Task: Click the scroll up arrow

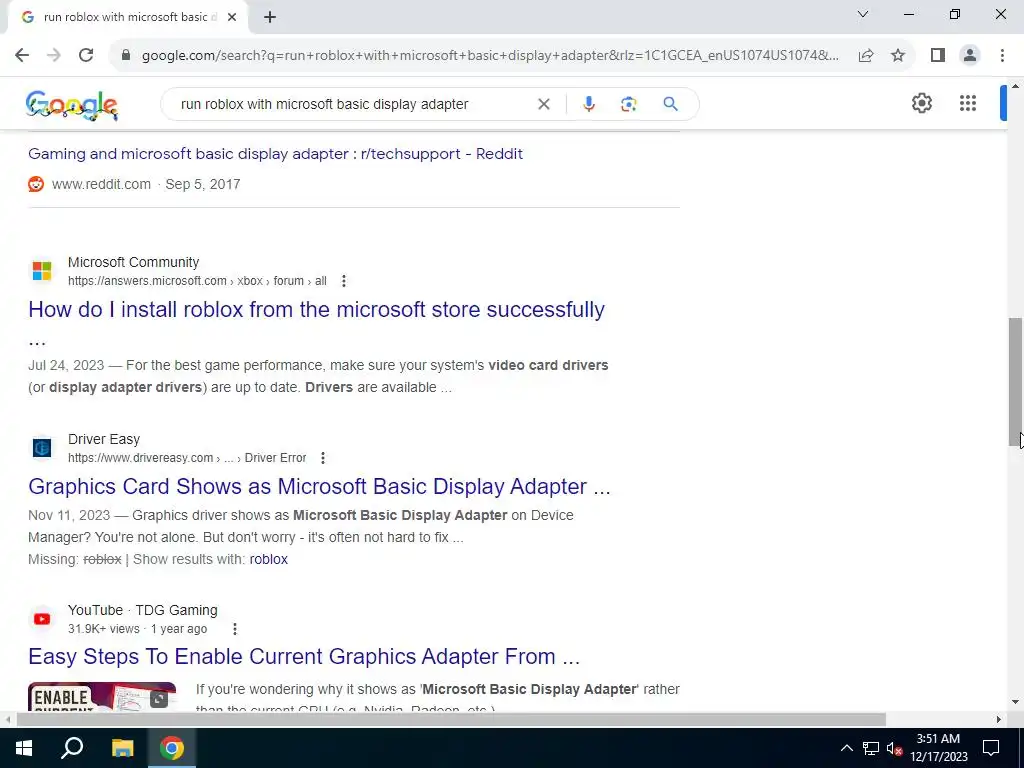Action: coord(1015,86)
